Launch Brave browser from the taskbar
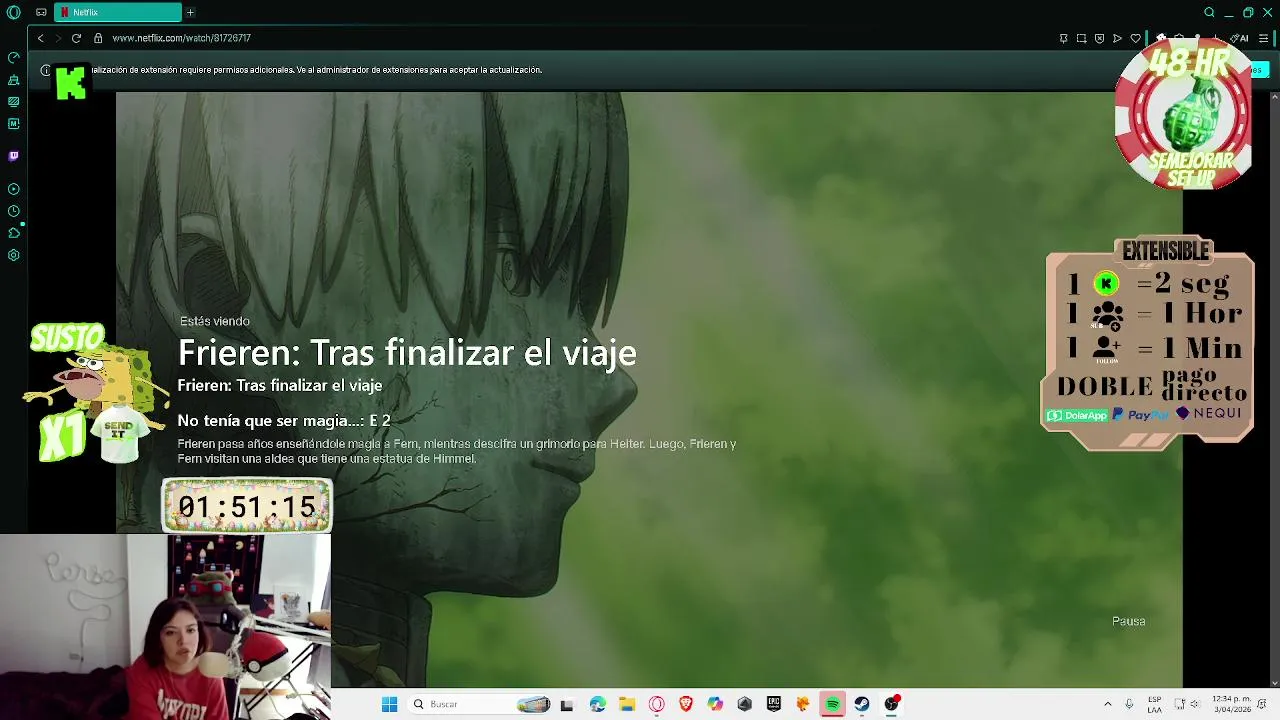Image resolution: width=1280 pixels, height=720 pixels. (685, 704)
